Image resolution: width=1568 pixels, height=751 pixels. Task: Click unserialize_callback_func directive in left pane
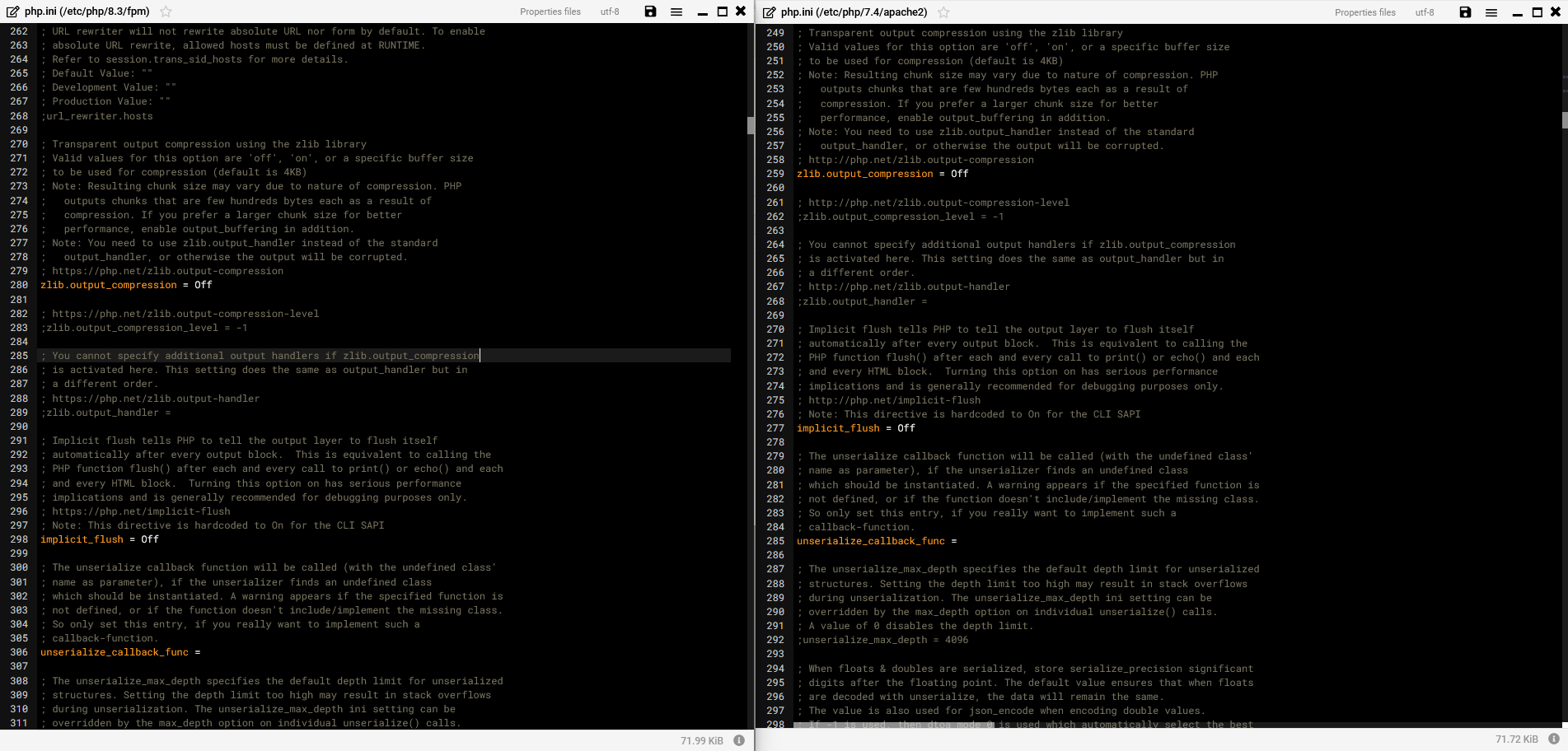tap(115, 652)
